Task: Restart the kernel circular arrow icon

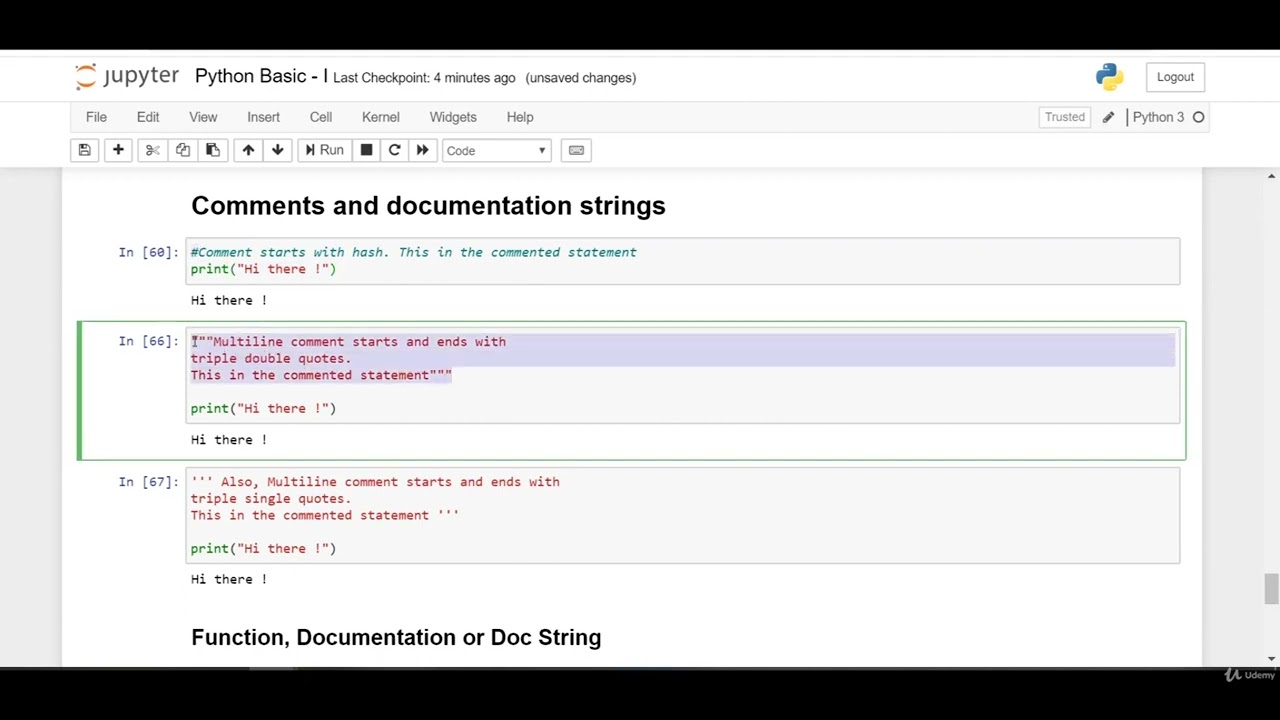Action: point(394,150)
